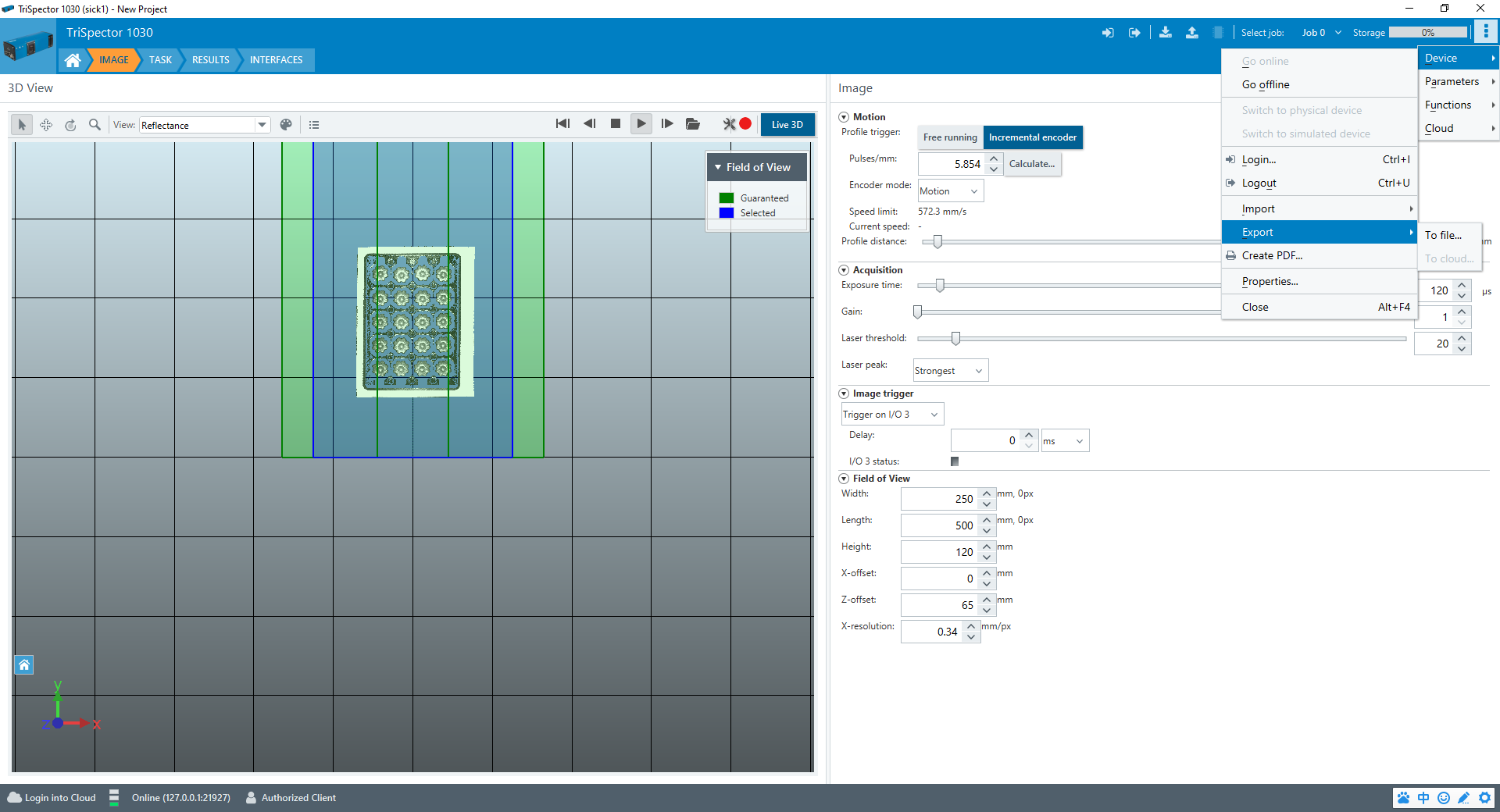
Task: Open the Functions menu
Action: click(1459, 105)
